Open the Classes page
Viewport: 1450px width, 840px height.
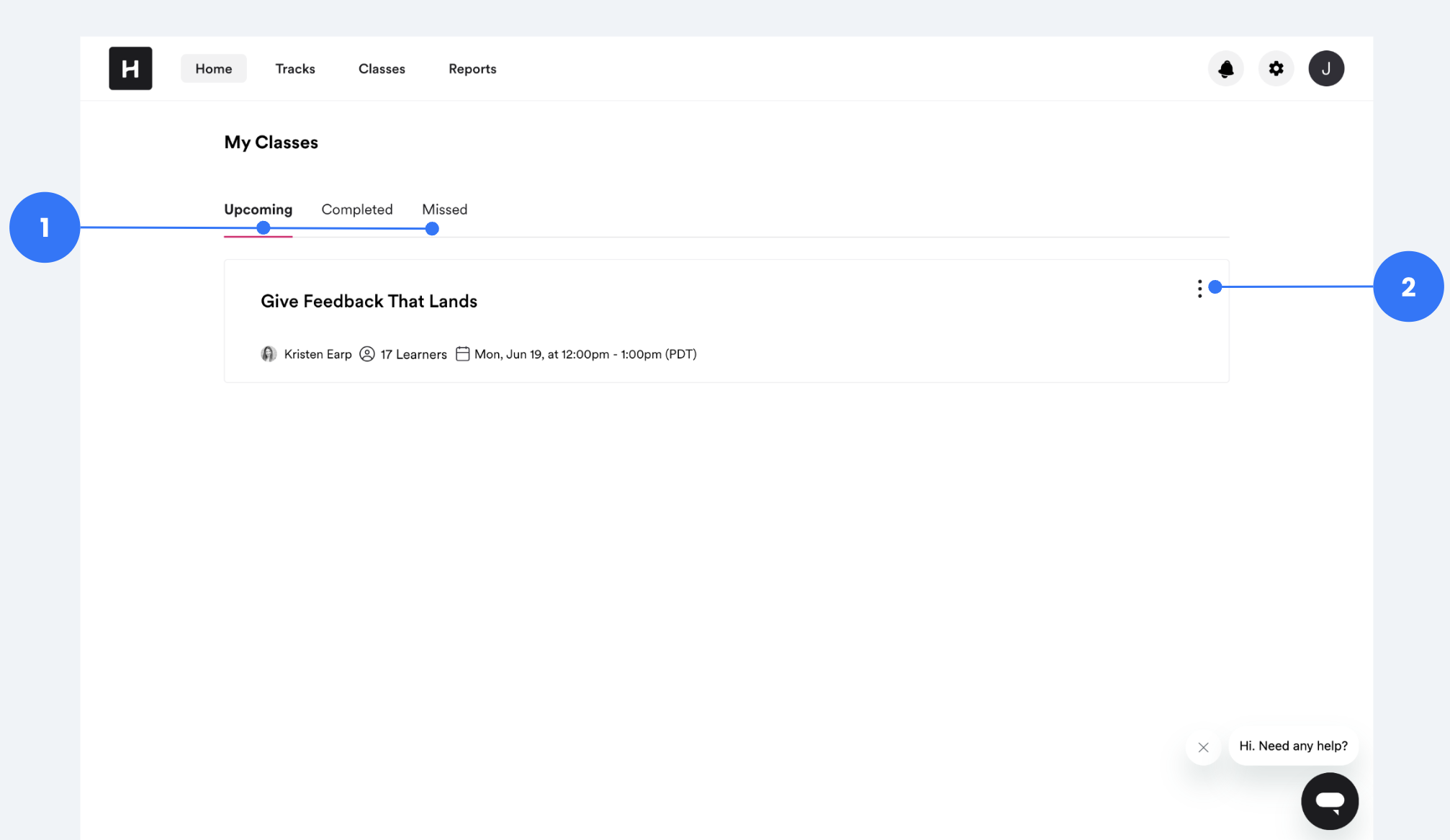[382, 68]
